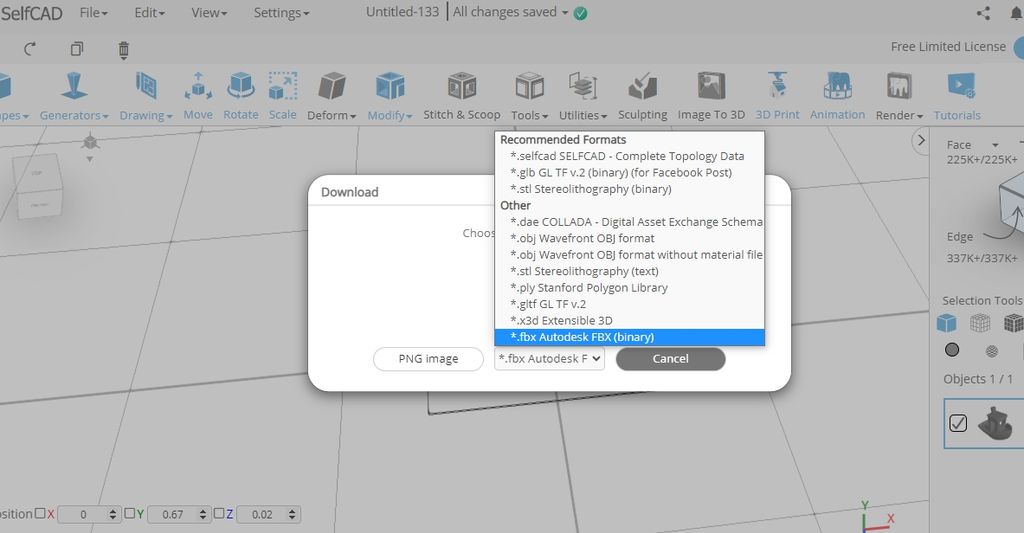This screenshot has height=533, width=1024.
Task: Choose *.obj without material file option
Action: [x=630, y=255]
